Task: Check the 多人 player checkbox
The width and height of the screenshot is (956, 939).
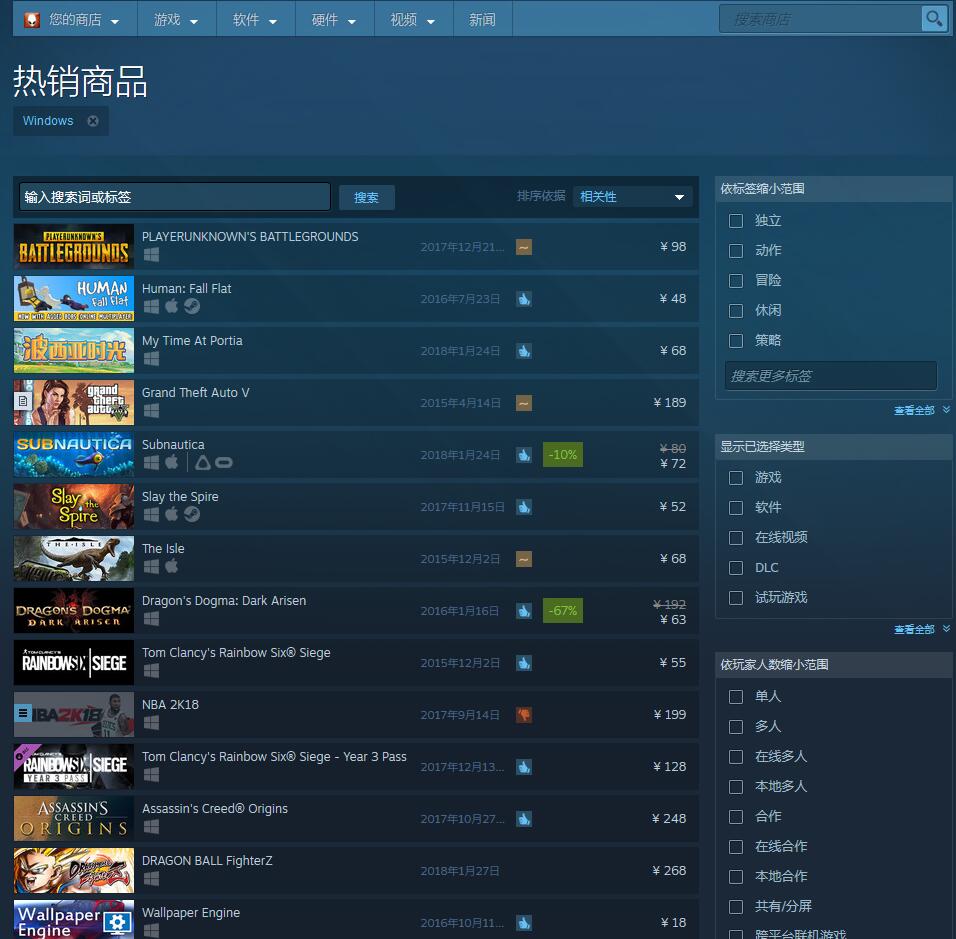Action: pyautogui.click(x=736, y=727)
